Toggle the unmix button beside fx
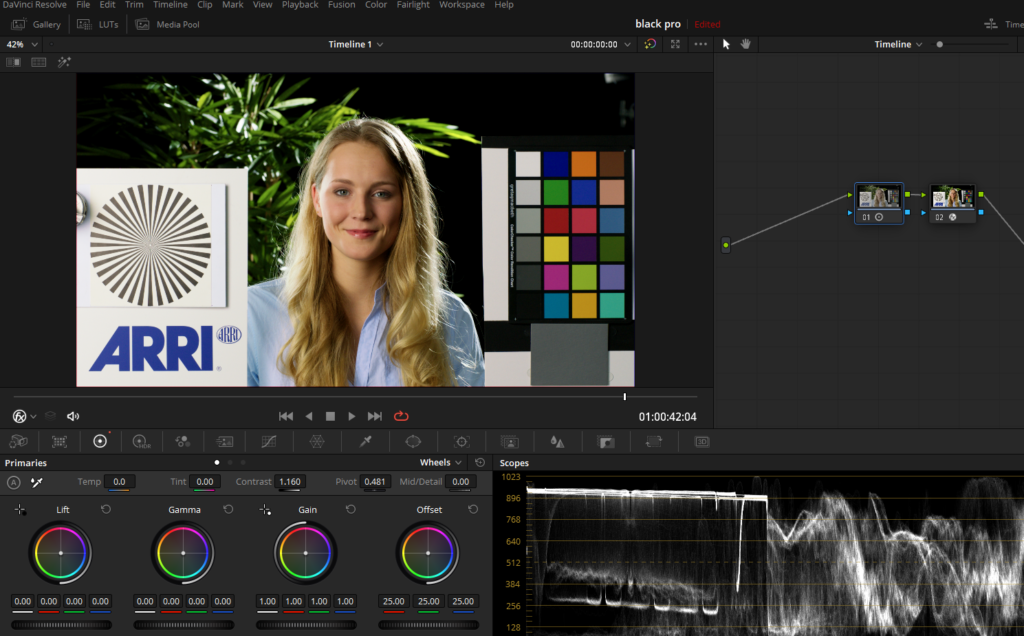Screen dimensions: 1024x636 pyautogui.click(x=50, y=416)
